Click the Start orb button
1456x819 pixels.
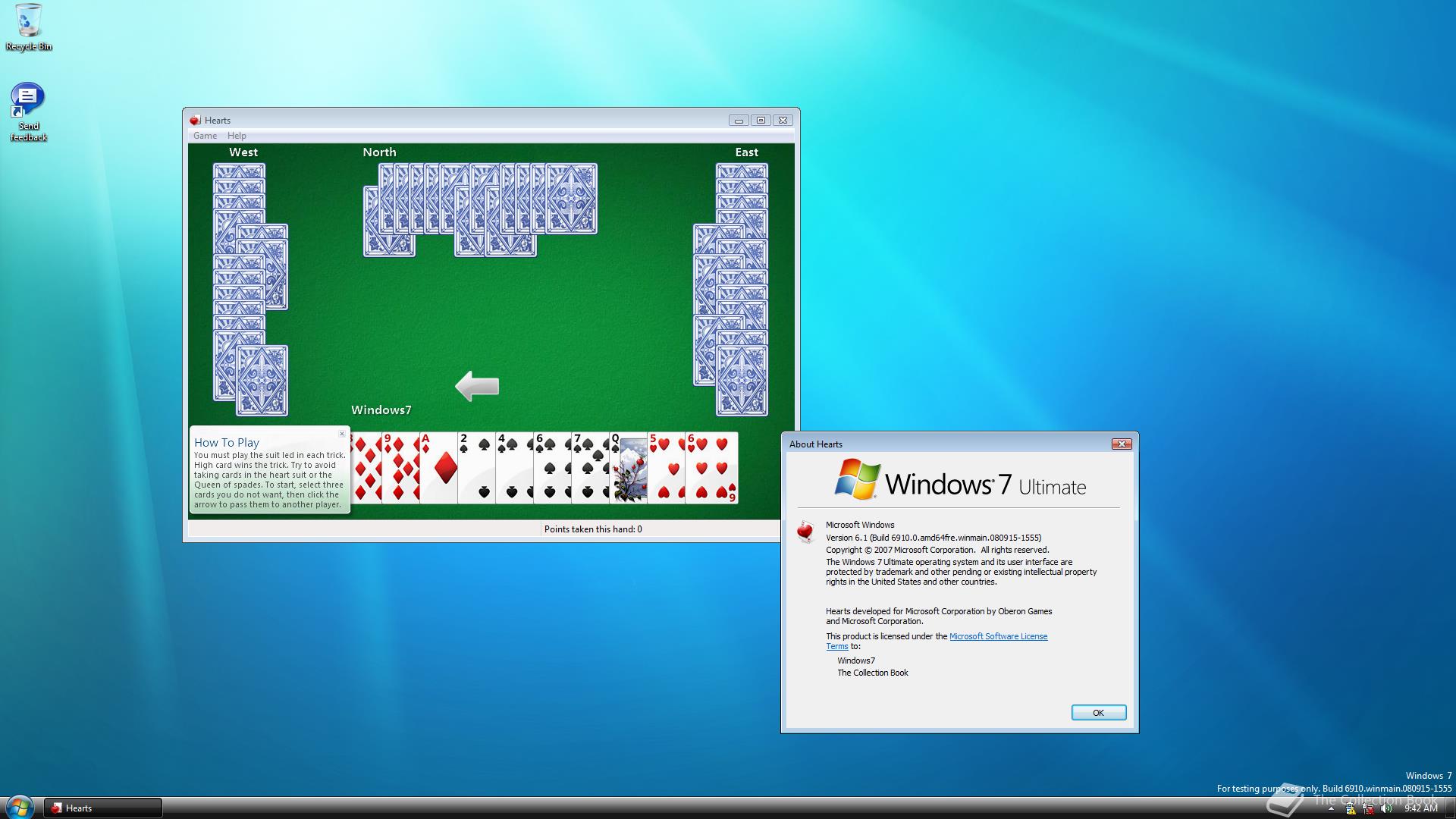click(x=19, y=807)
